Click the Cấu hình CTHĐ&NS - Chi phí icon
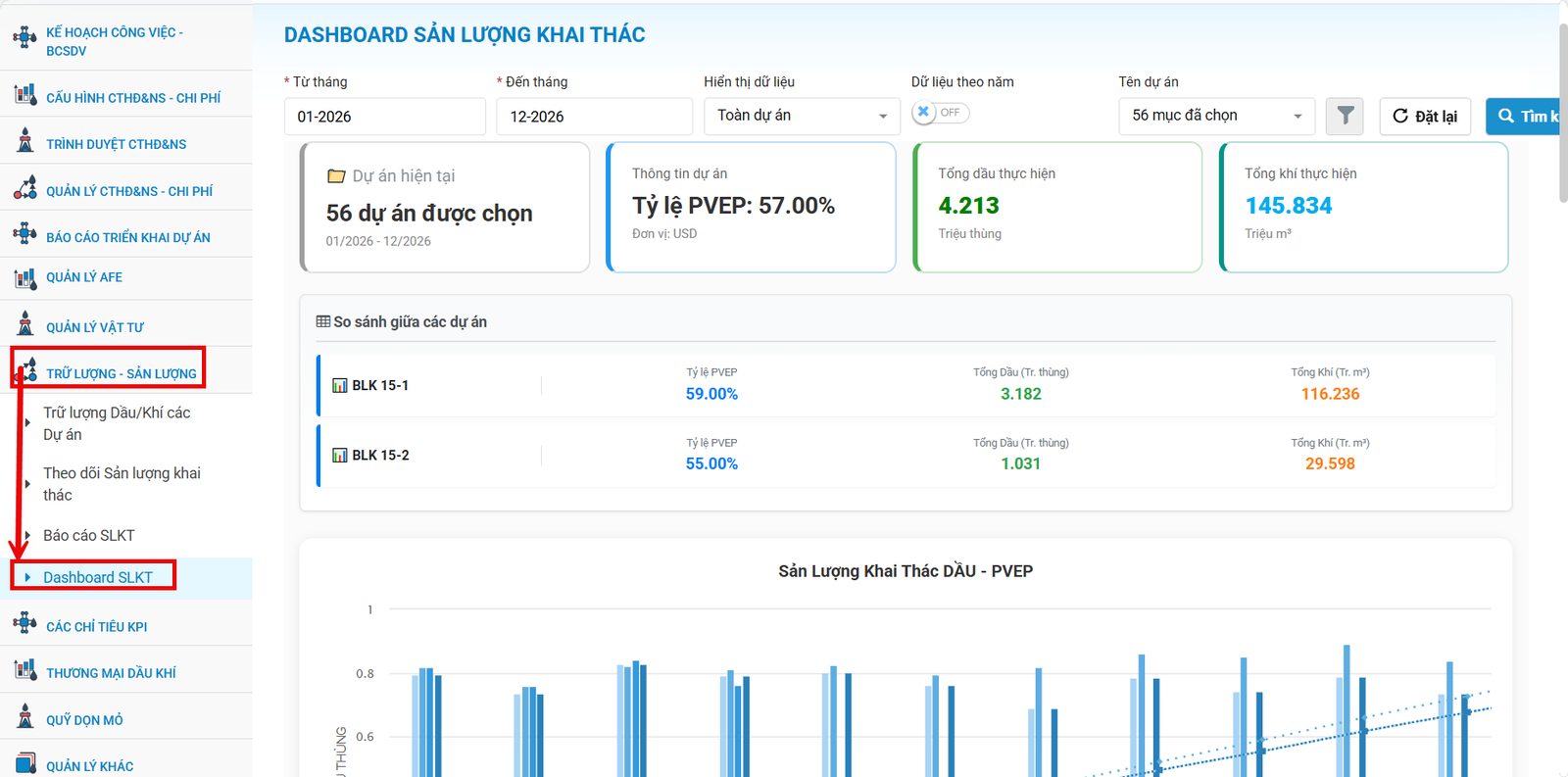This screenshot has height=777, width=1568. tap(24, 95)
